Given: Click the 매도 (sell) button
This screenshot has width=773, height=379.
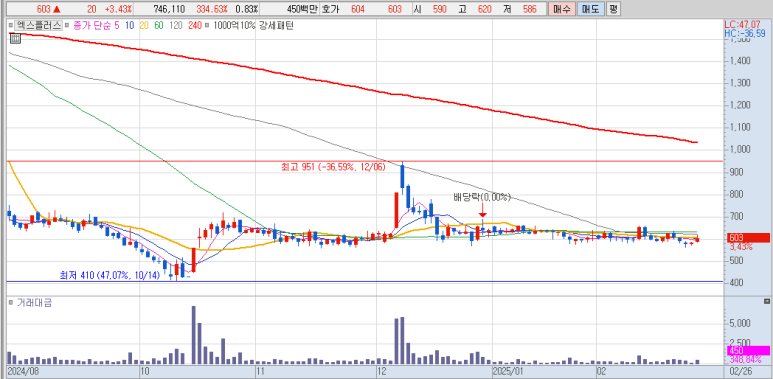Looking at the screenshot, I should [590, 9].
